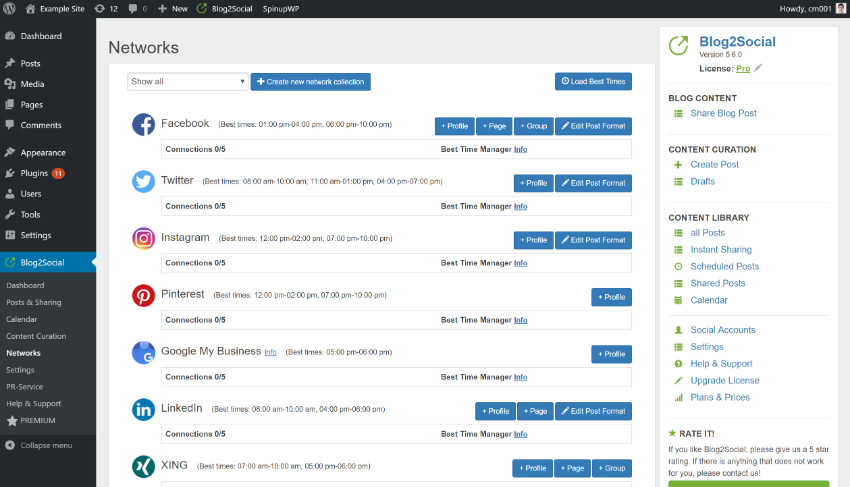The width and height of the screenshot is (850, 487).
Task: Click the Google My Business logo
Action: (143, 353)
